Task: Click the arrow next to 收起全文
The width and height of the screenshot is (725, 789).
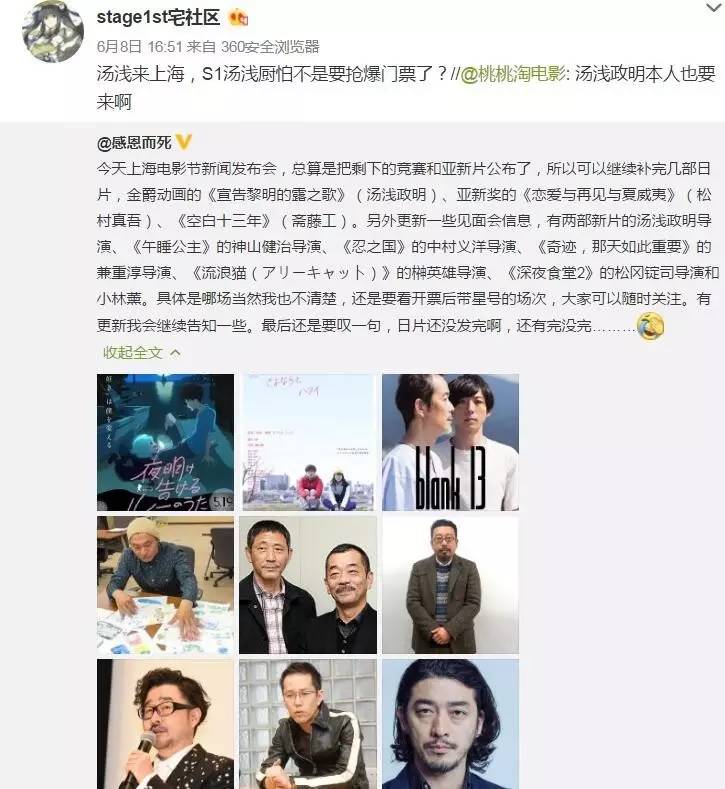Action: click(x=175, y=353)
